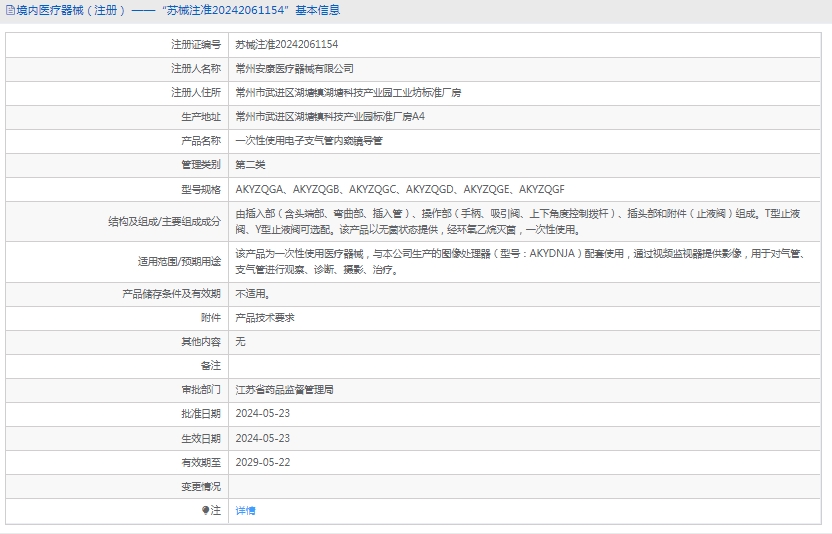Click the document icon beside the page title

(x=10, y=11)
